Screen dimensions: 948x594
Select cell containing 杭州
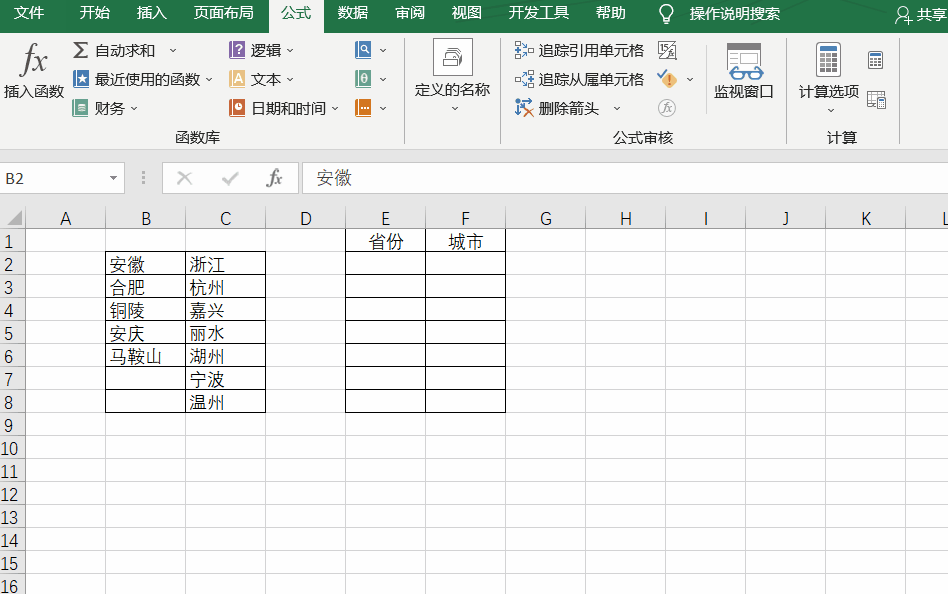point(226,287)
